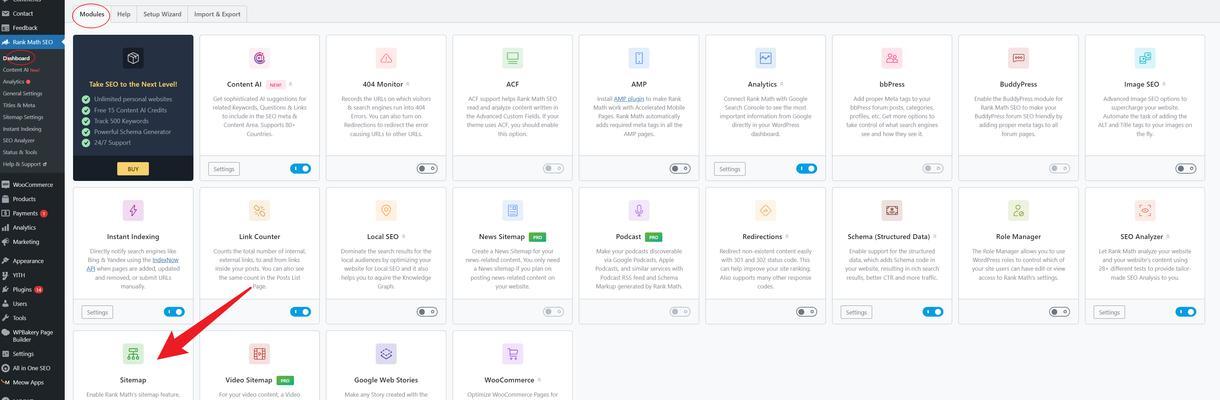Click the AMP mobile icon
The image size is (1220, 400).
pyautogui.click(x=639, y=58)
